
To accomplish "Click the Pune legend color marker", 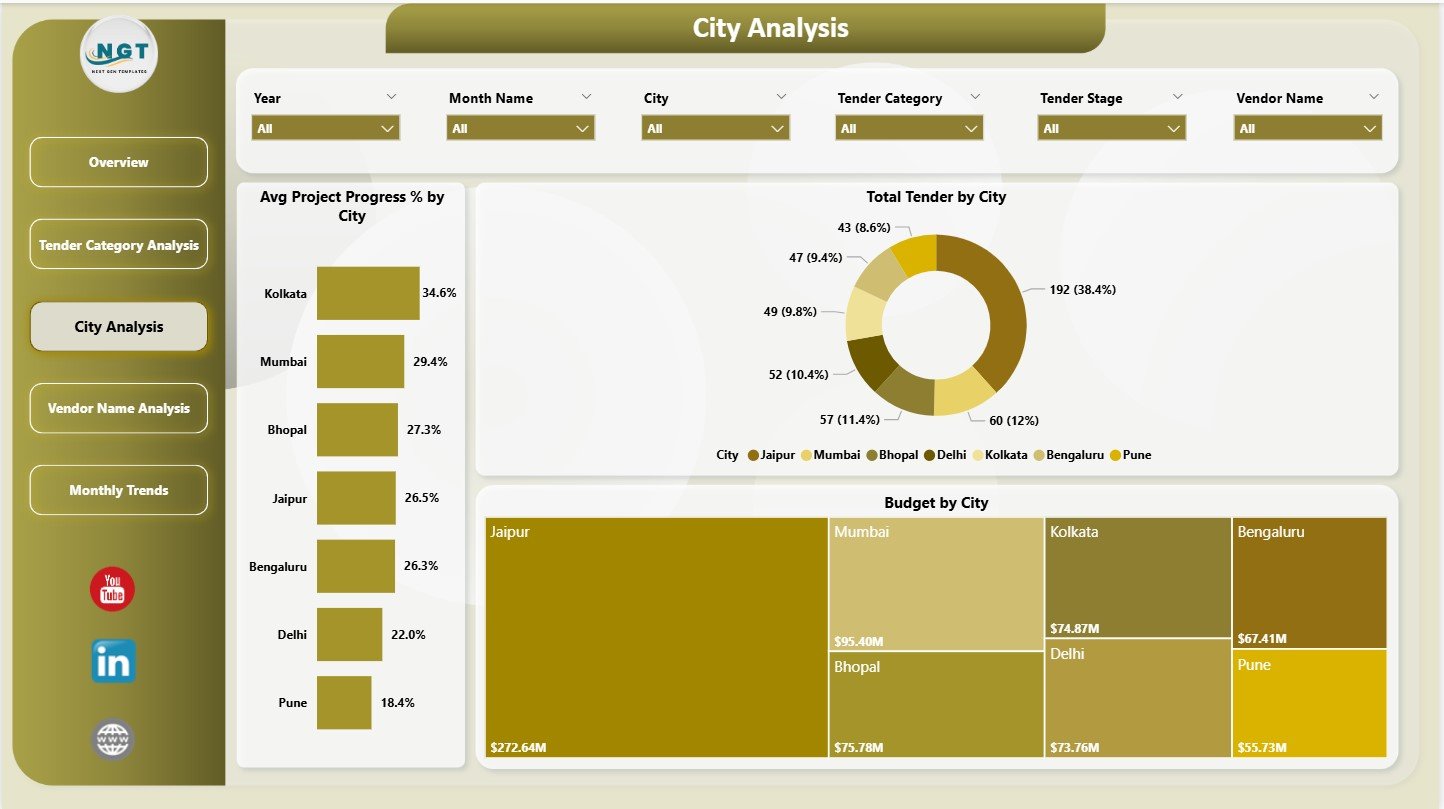I will pyautogui.click(x=1114, y=455).
